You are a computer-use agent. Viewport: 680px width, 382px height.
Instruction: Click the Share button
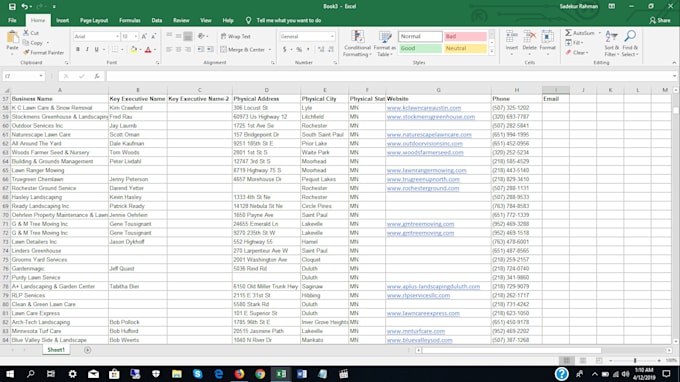[660, 20]
